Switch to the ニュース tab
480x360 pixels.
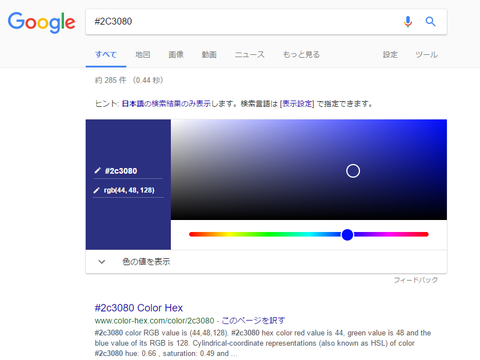click(250, 54)
